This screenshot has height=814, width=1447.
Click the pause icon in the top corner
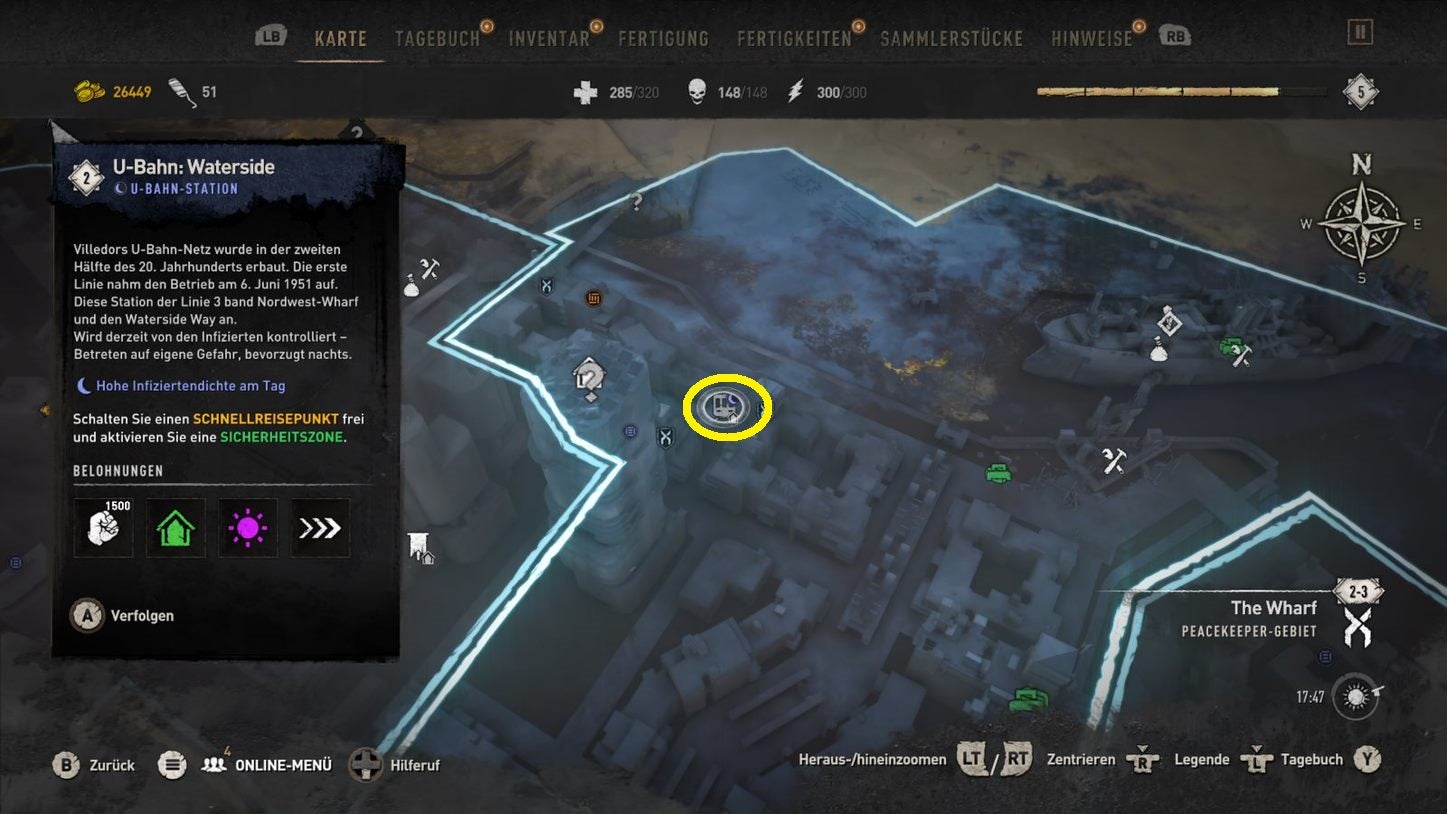click(x=1359, y=32)
